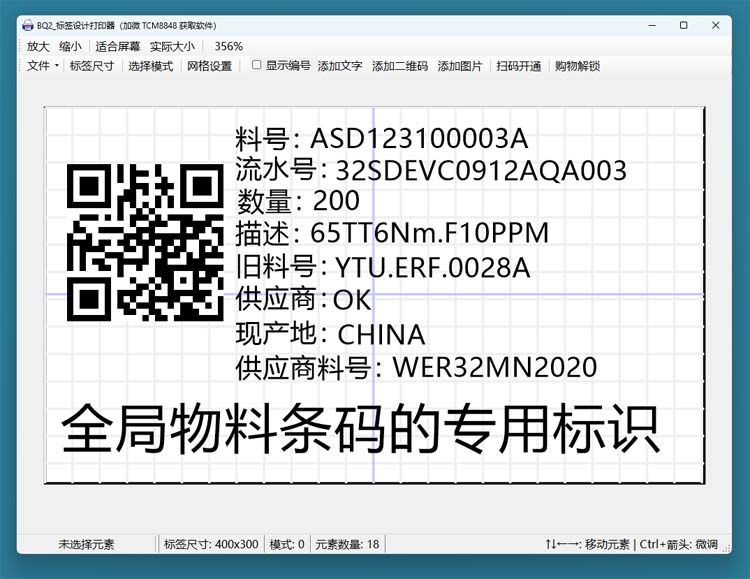
Task: Select the 料号: ASD123100003A text
Action: click(382, 139)
